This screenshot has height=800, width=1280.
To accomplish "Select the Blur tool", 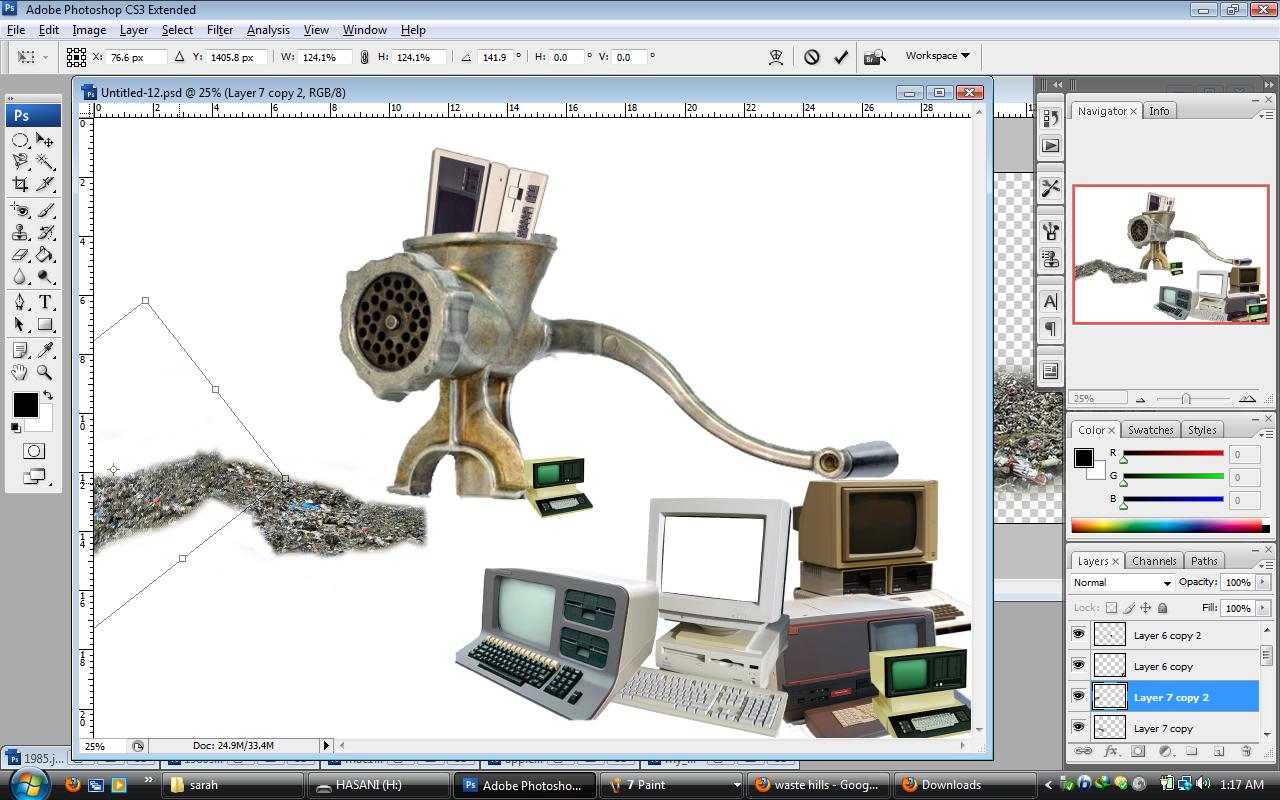I will [x=20, y=277].
